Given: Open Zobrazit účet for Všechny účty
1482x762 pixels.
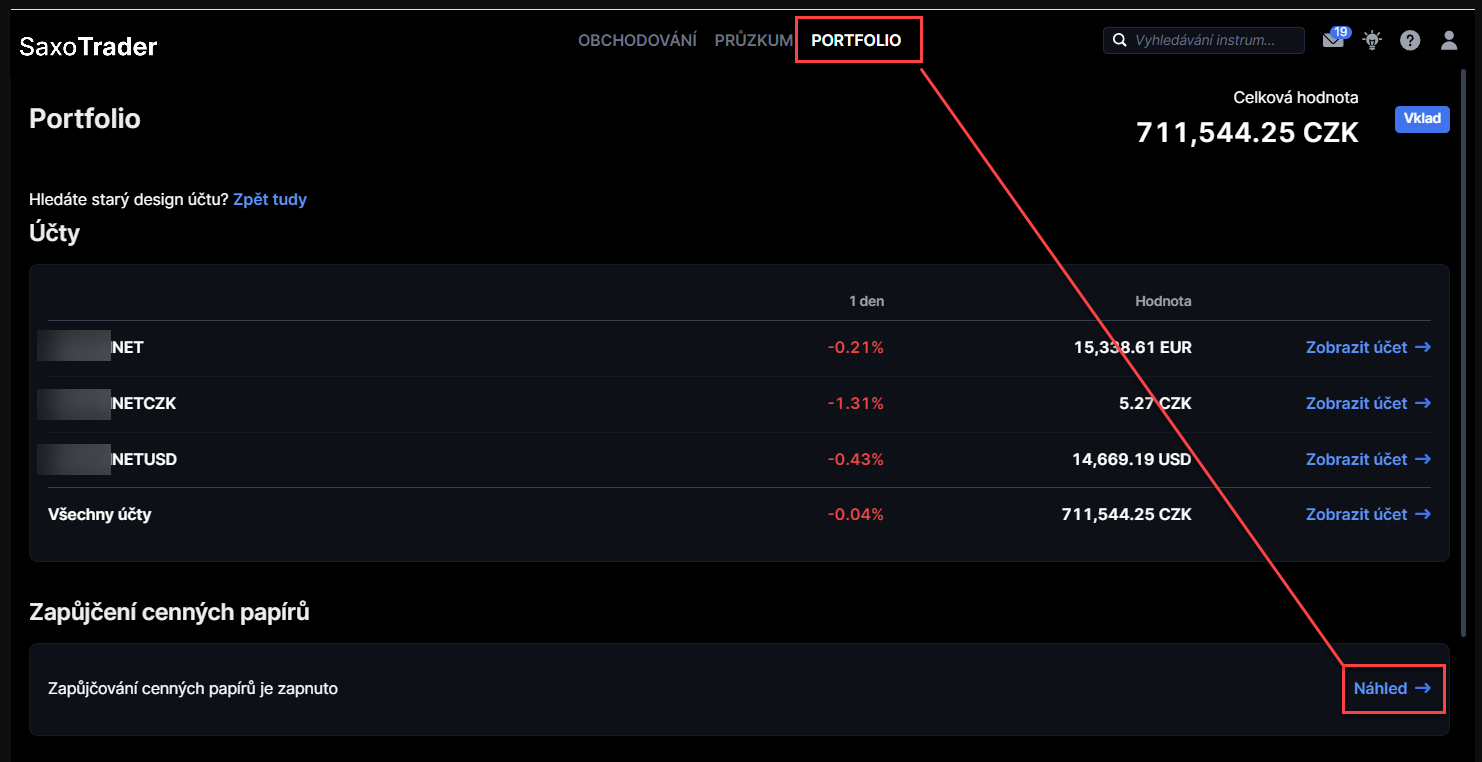Looking at the screenshot, I should point(1367,514).
